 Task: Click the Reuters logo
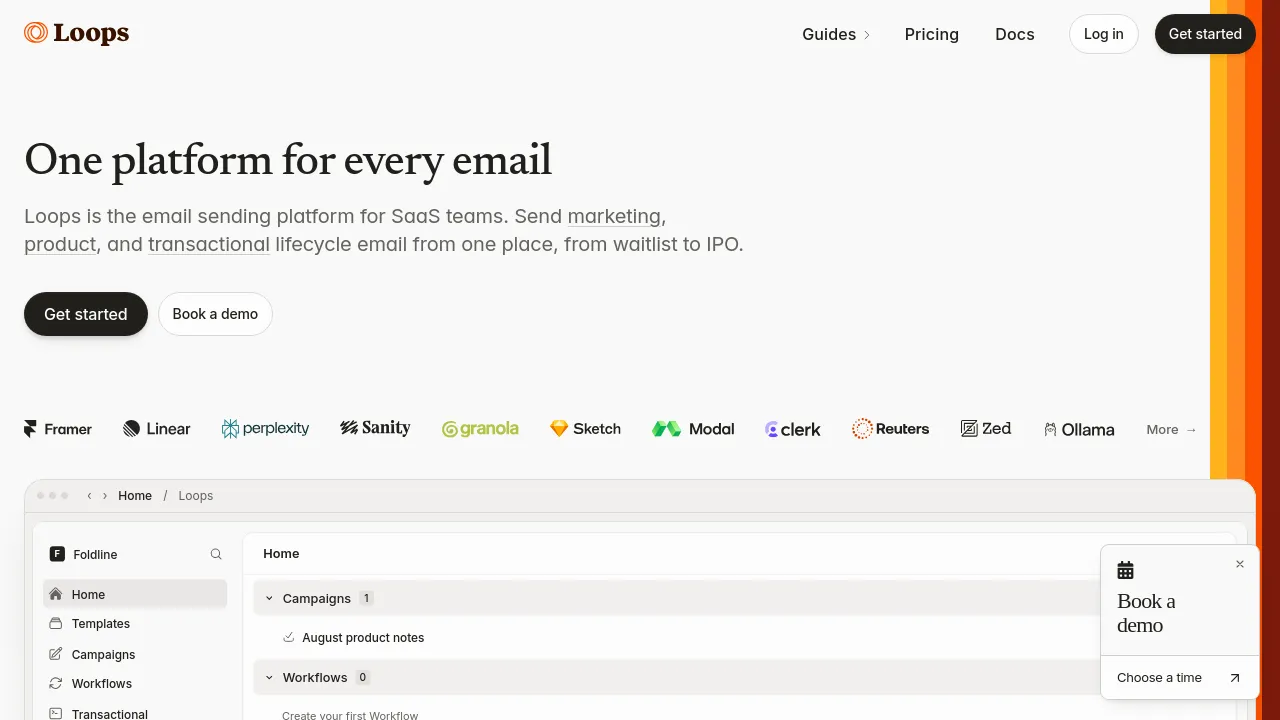[890, 429]
